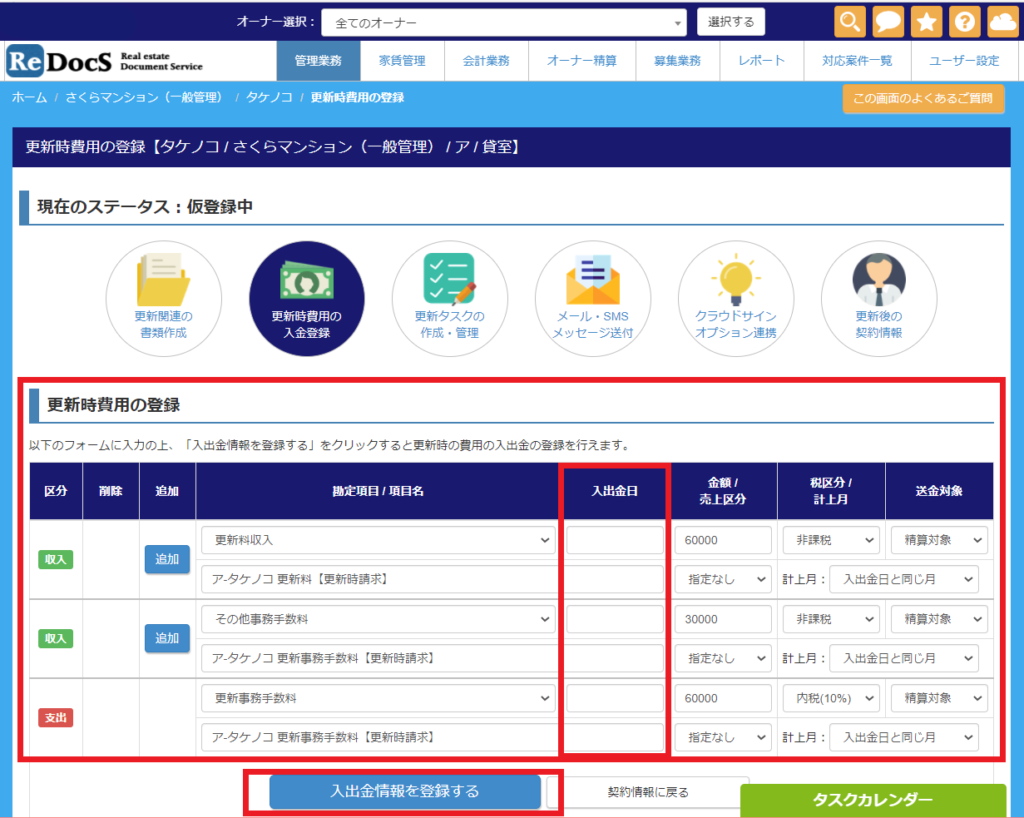Open 計上月 dropdown in 更新料収入 row
This screenshot has height=818, width=1024.
coord(904,579)
